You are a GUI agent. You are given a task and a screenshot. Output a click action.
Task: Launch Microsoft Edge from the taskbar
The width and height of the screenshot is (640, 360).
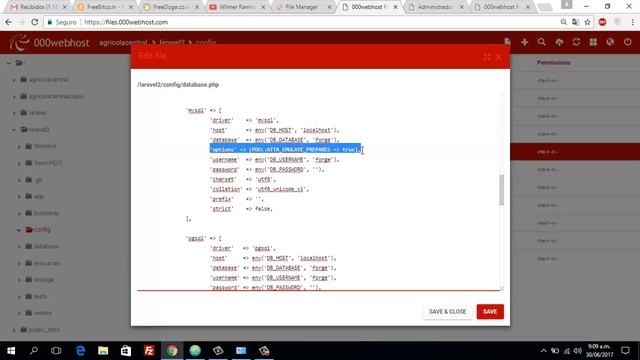click(x=80, y=351)
